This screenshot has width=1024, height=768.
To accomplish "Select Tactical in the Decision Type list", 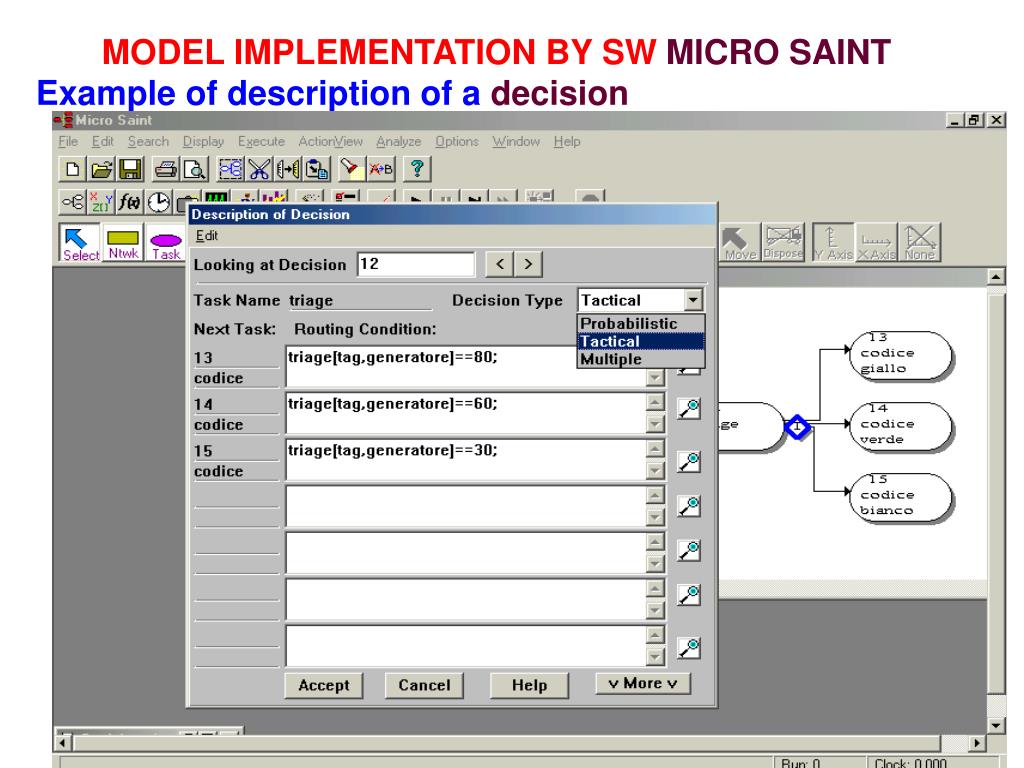I will (641, 342).
